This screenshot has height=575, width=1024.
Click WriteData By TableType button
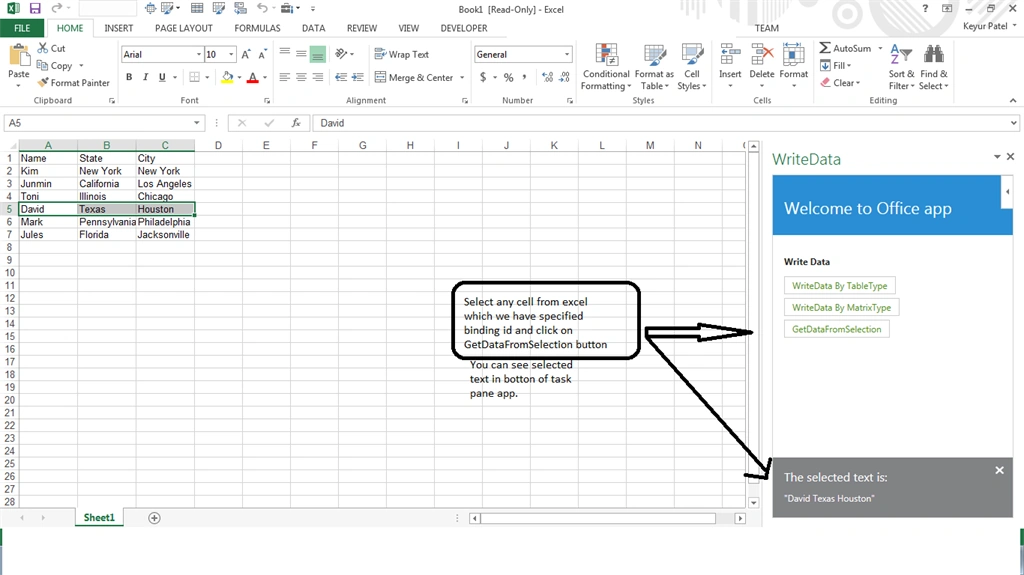(x=840, y=286)
